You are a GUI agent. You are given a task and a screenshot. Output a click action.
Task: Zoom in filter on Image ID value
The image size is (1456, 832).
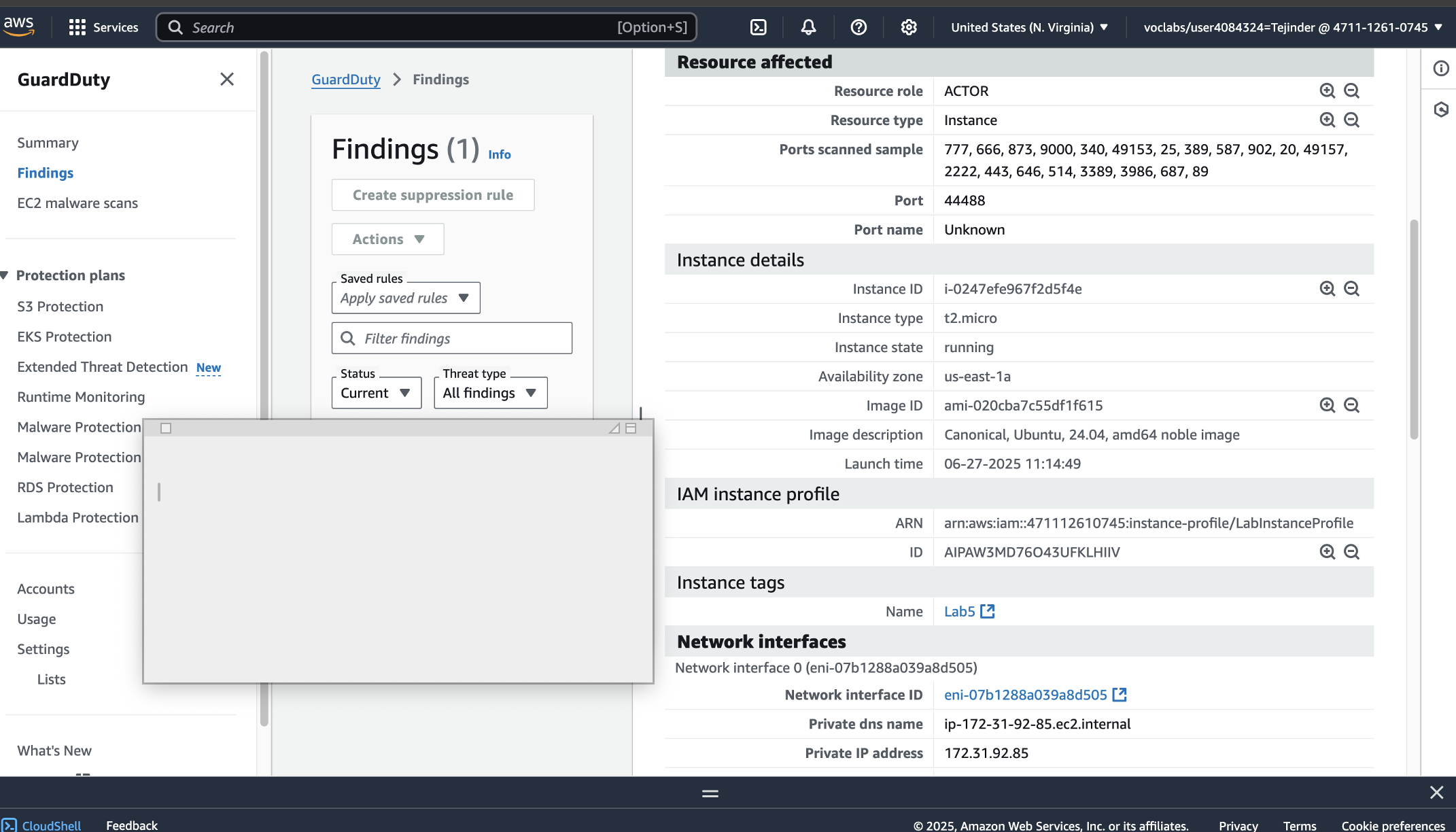point(1327,406)
